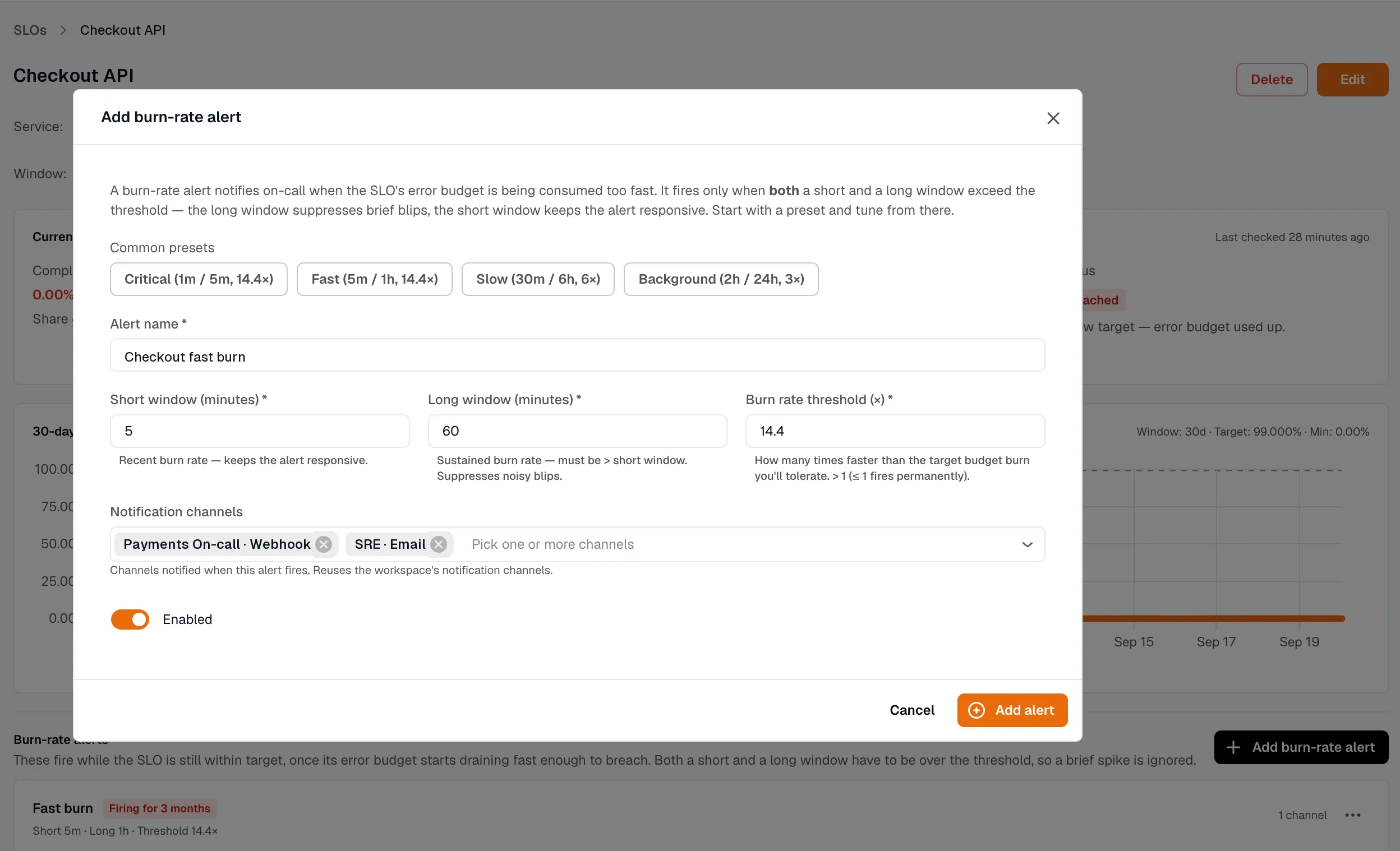Viewport: 1400px width, 851px height.
Task: Click the Alert name input field
Action: tap(577, 356)
